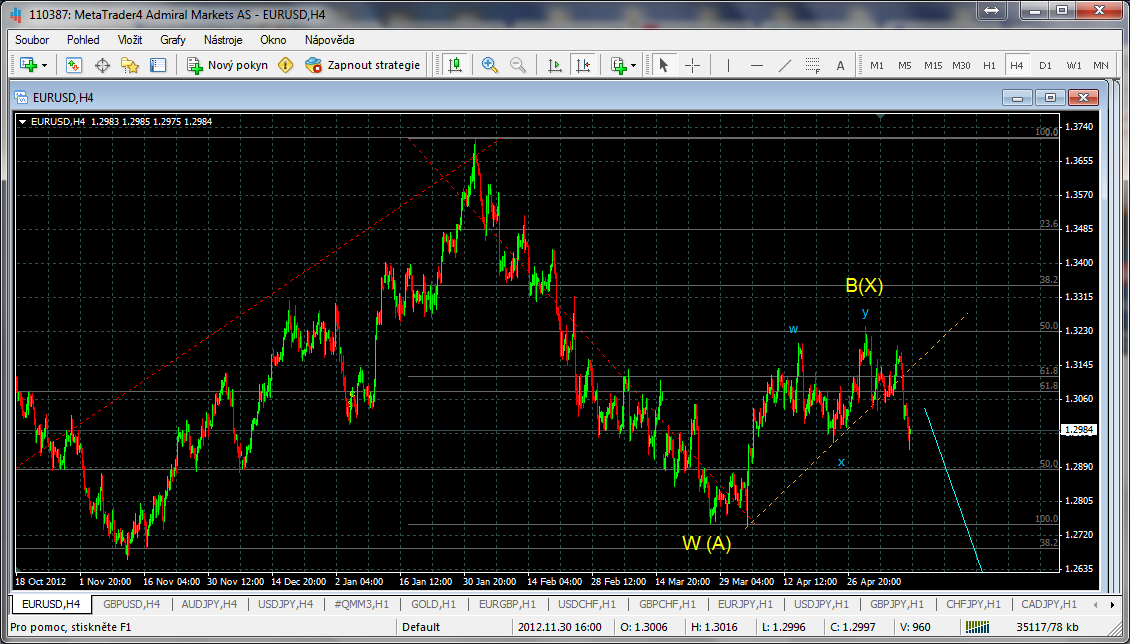Switch to D1 timeframe
This screenshot has height=644, width=1130.
coord(1045,66)
